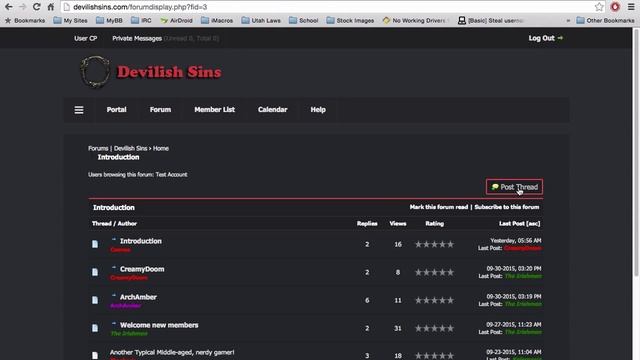Rate the Introduction thread stars

click(434, 244)
